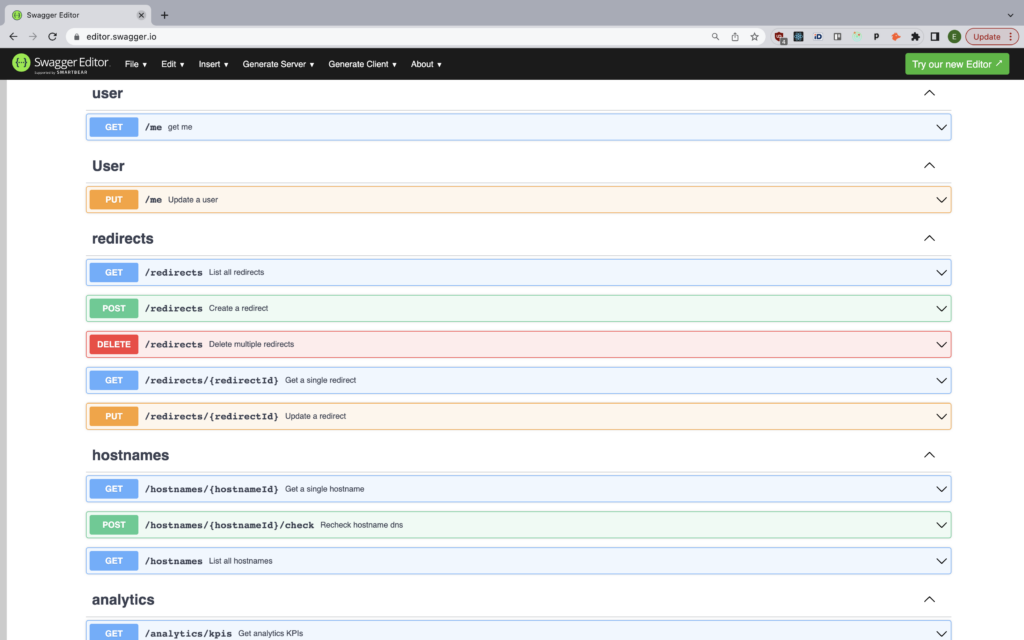
Task: Expand the PUT /me Update a user operation
Action: 519,200
